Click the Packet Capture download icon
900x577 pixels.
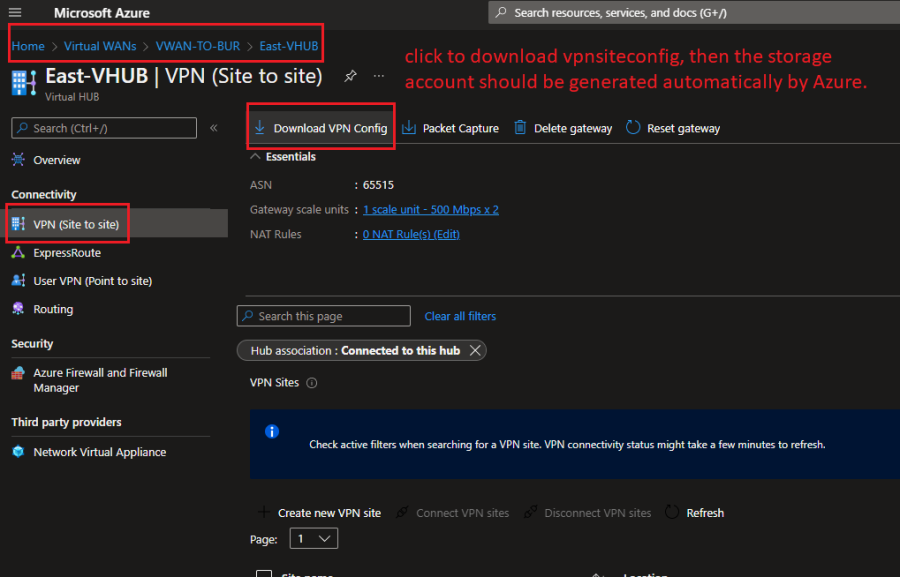pyautogui.click(x=409, y=127)
